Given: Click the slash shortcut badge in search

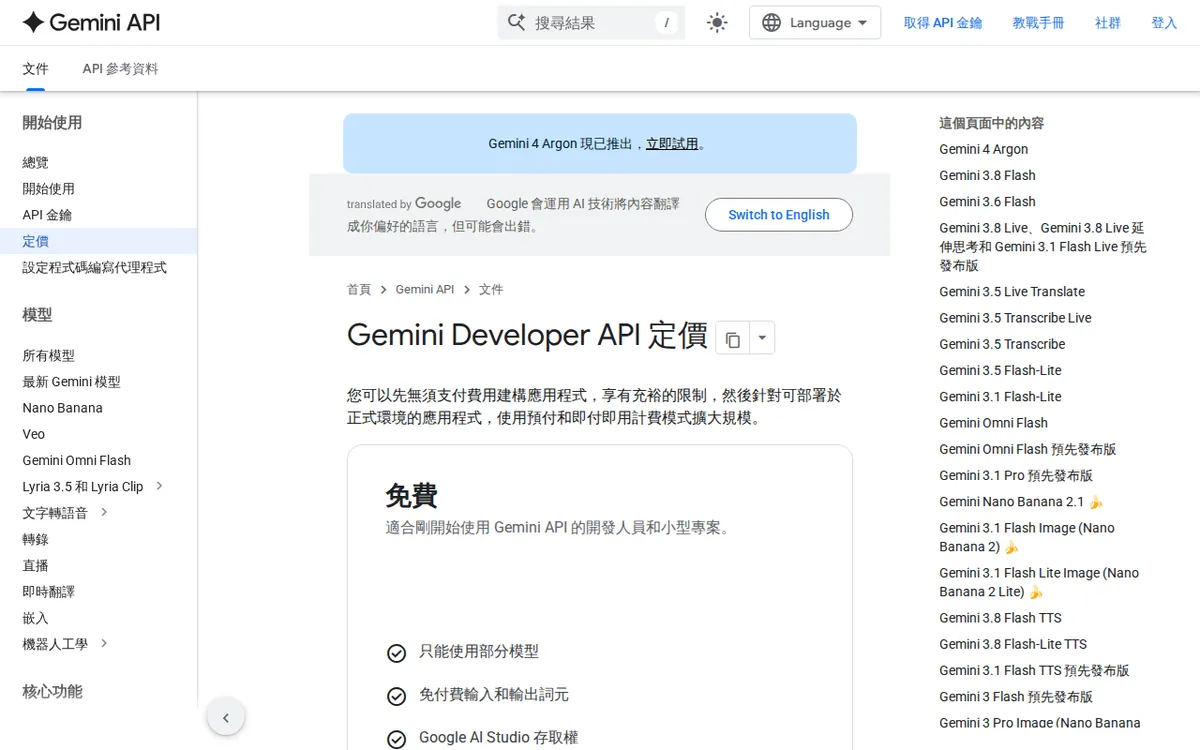Looking at the screenshot, I should (x=666, y=23).
